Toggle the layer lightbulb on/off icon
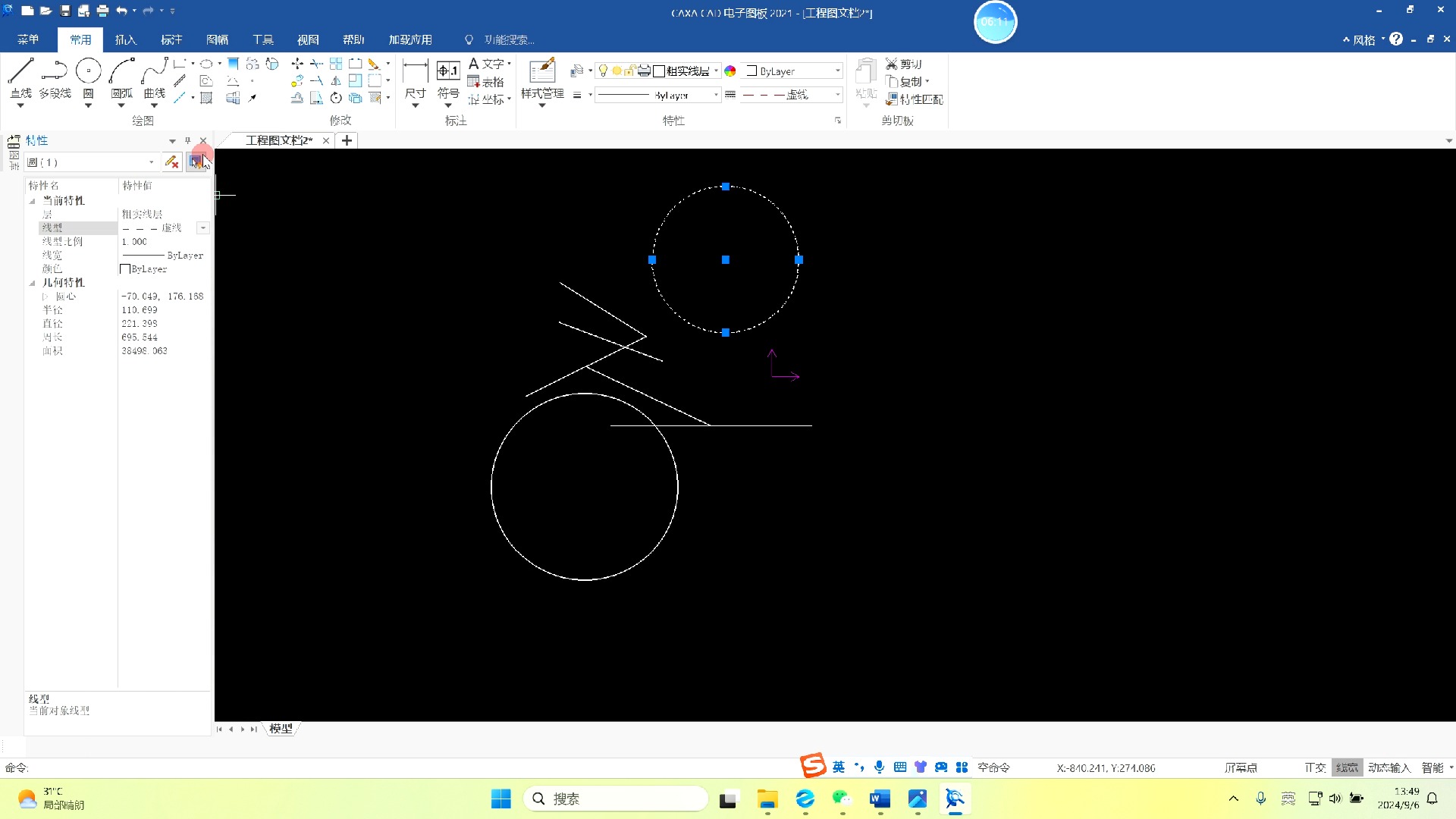 click(604, 71)
